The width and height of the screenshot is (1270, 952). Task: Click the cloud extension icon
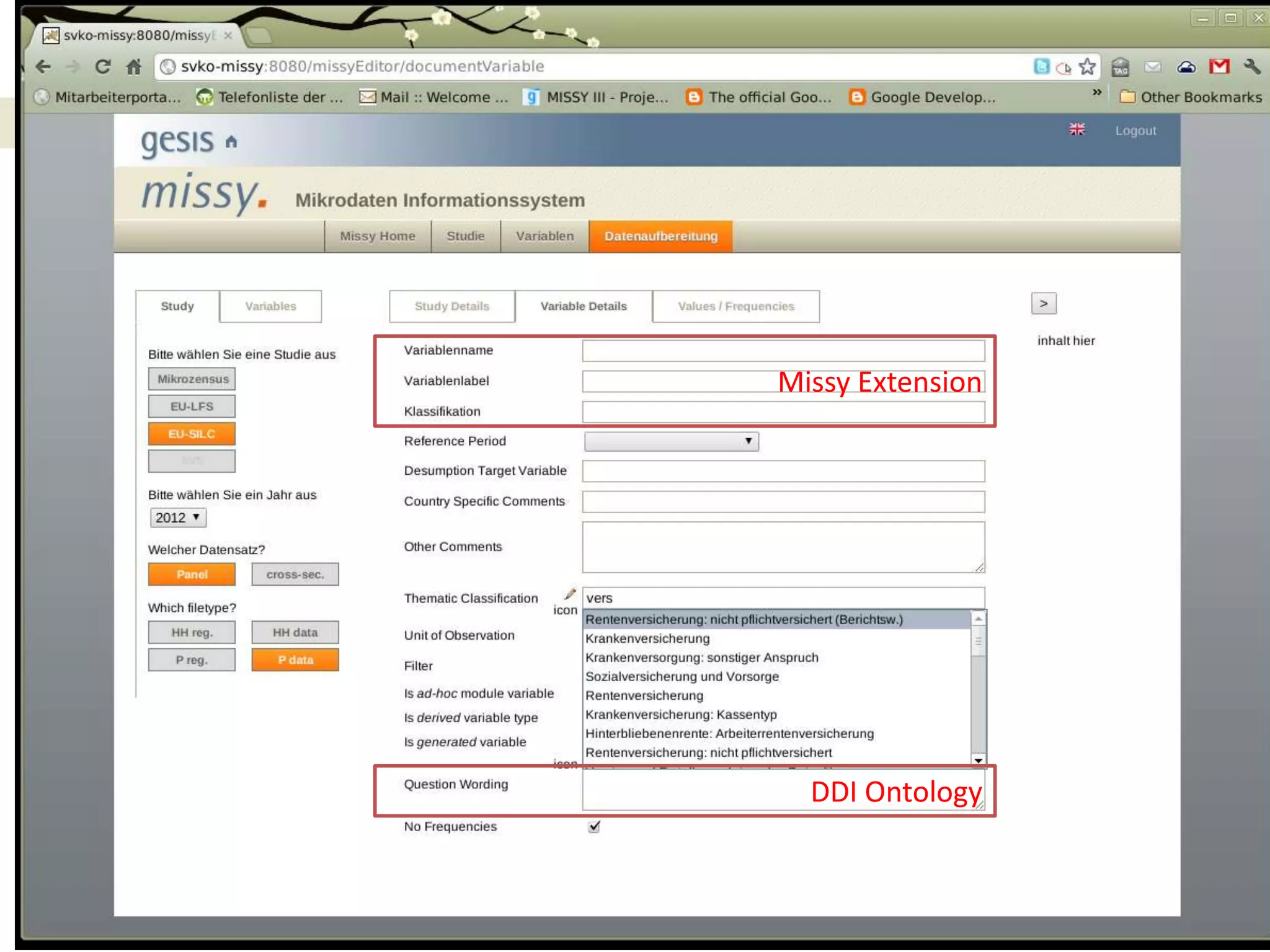pyautogui.click(x=1186, y=67)
